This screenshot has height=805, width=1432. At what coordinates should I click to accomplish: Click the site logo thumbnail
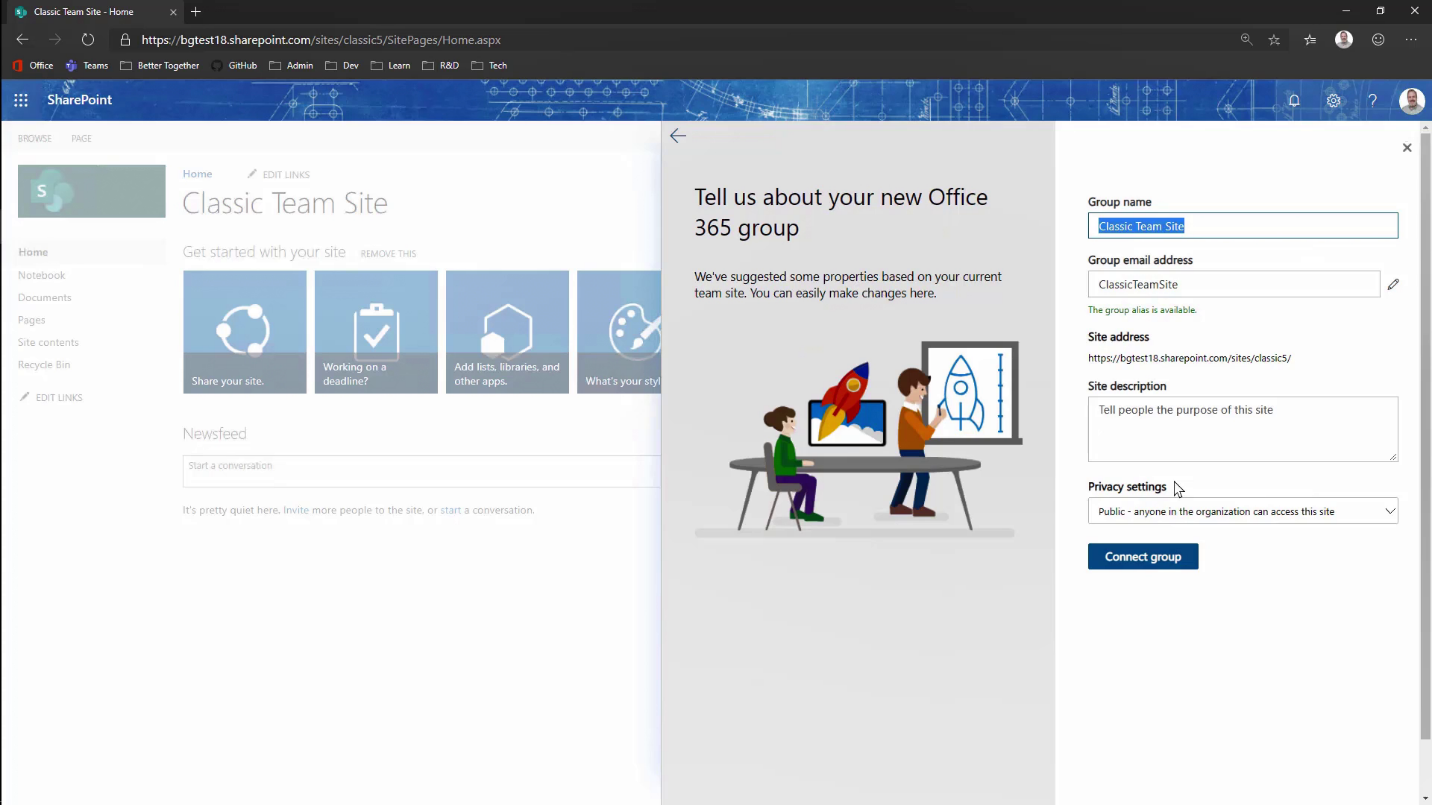click(x=92, y=191)
